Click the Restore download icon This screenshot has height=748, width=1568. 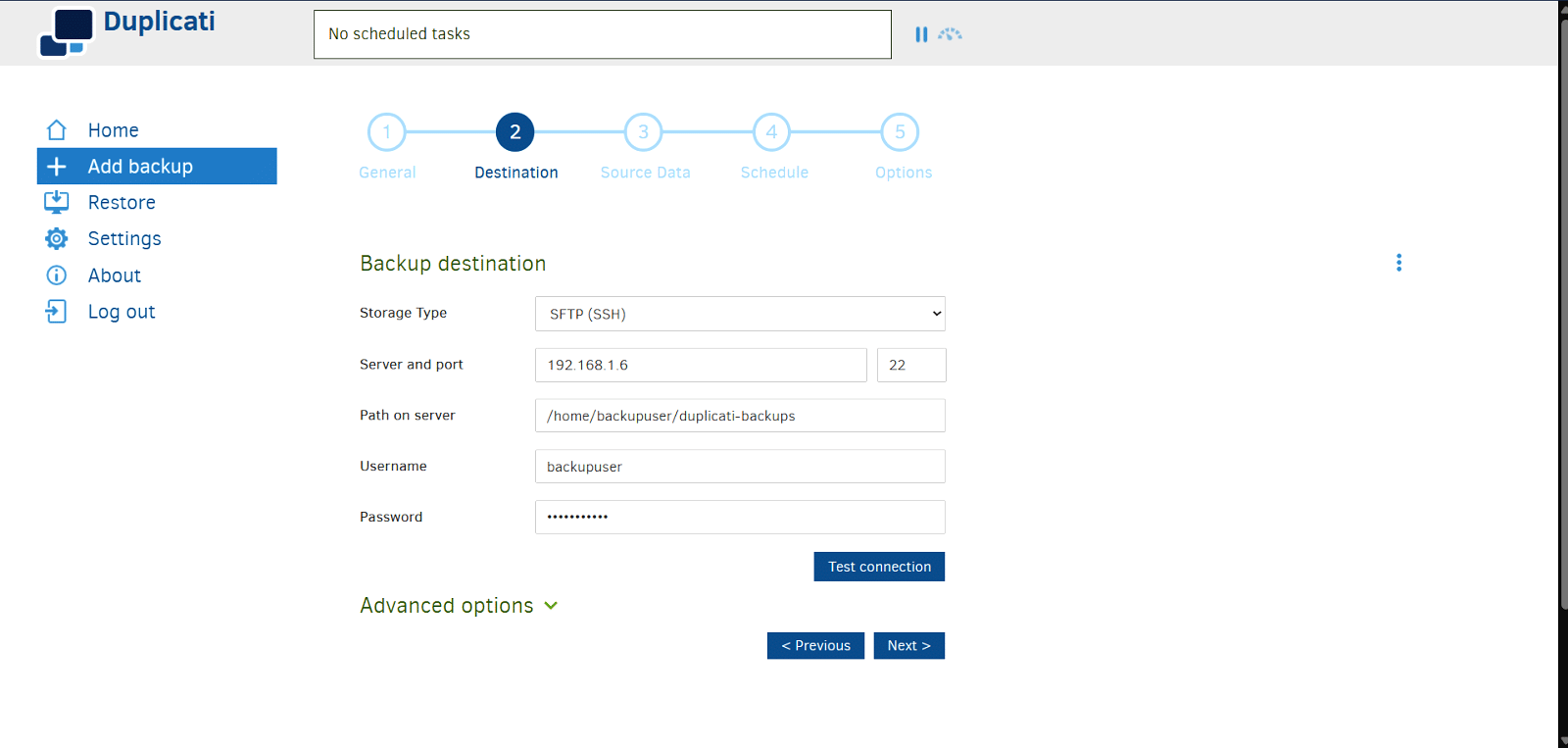click(57, 203)
